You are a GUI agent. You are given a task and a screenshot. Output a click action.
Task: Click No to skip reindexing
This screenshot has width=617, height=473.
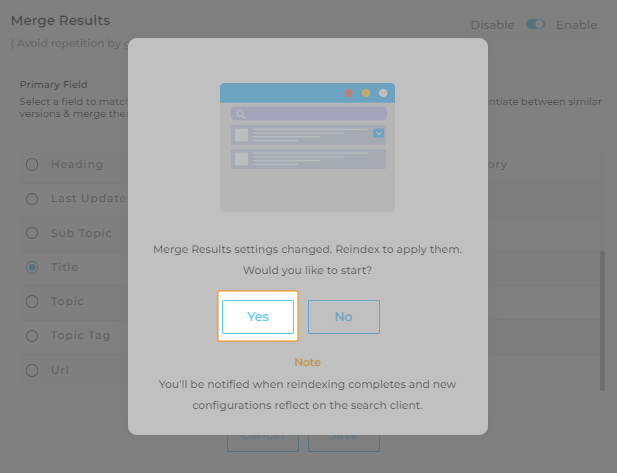(x=344, y=316)
